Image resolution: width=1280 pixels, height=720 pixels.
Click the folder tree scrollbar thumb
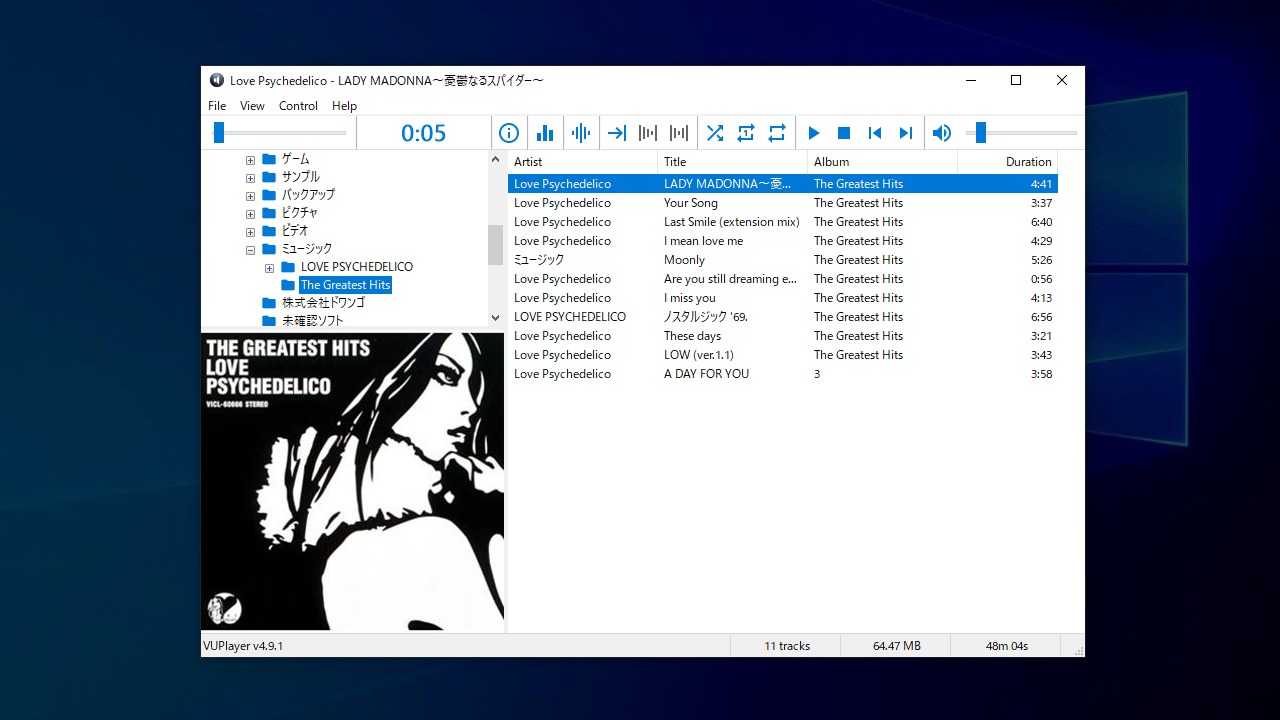pos(495,245)
